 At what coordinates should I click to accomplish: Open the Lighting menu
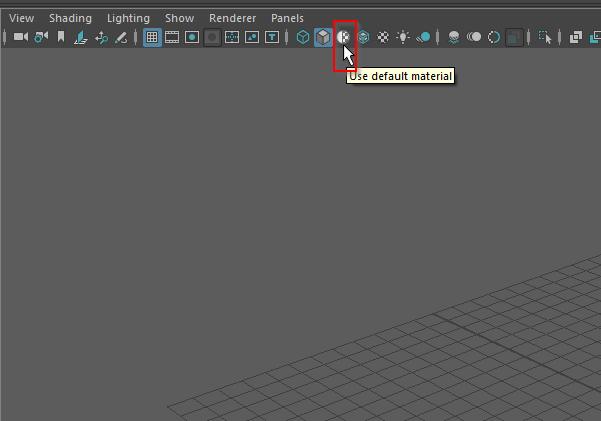pyautogui.click(x=128, y=18)
